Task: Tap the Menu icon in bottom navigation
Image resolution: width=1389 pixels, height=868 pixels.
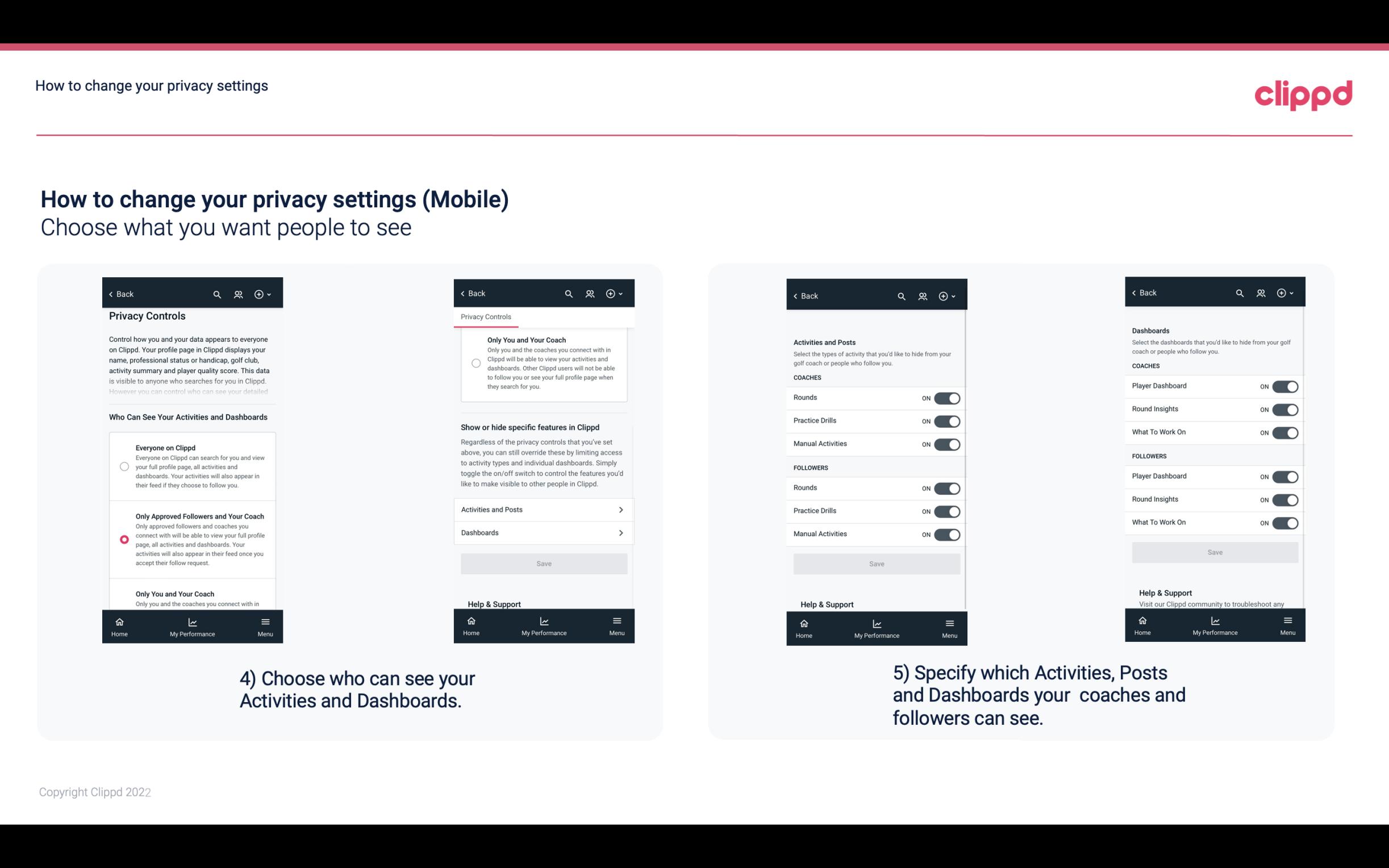Action: [x=264, y=626]
